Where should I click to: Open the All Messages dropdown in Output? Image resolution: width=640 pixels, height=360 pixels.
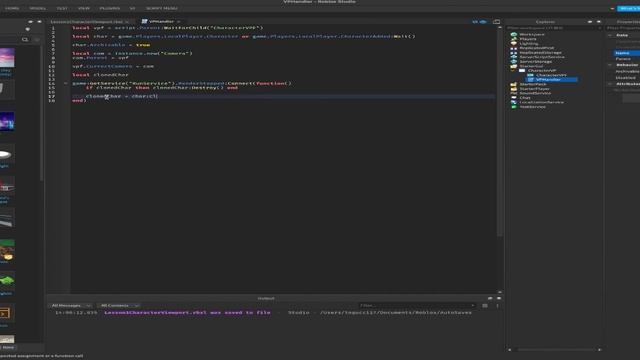(71, 305)
